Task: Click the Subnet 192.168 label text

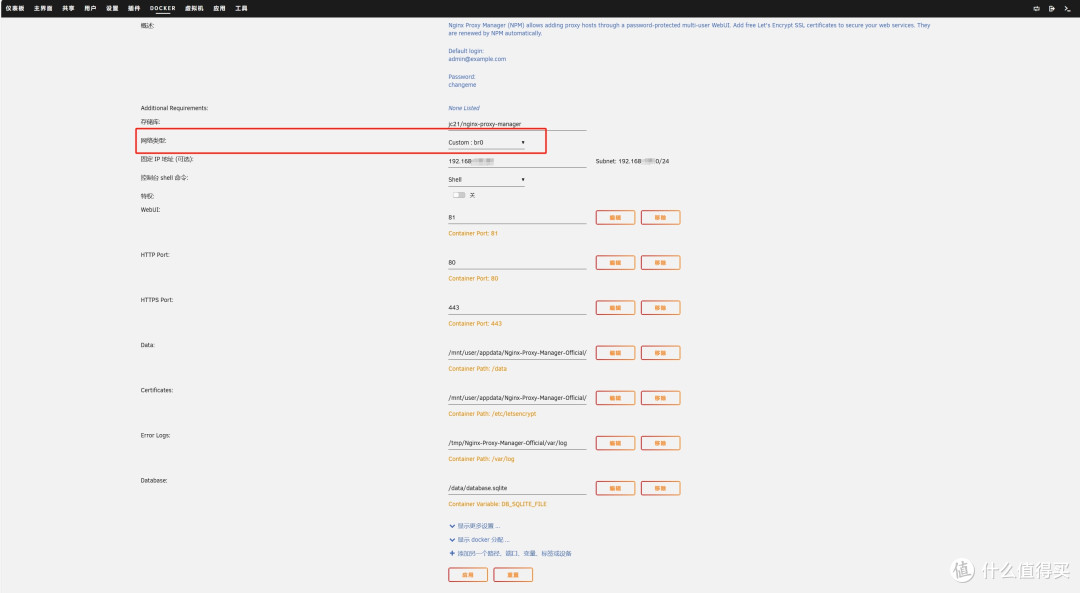Action: click(632, 161)
